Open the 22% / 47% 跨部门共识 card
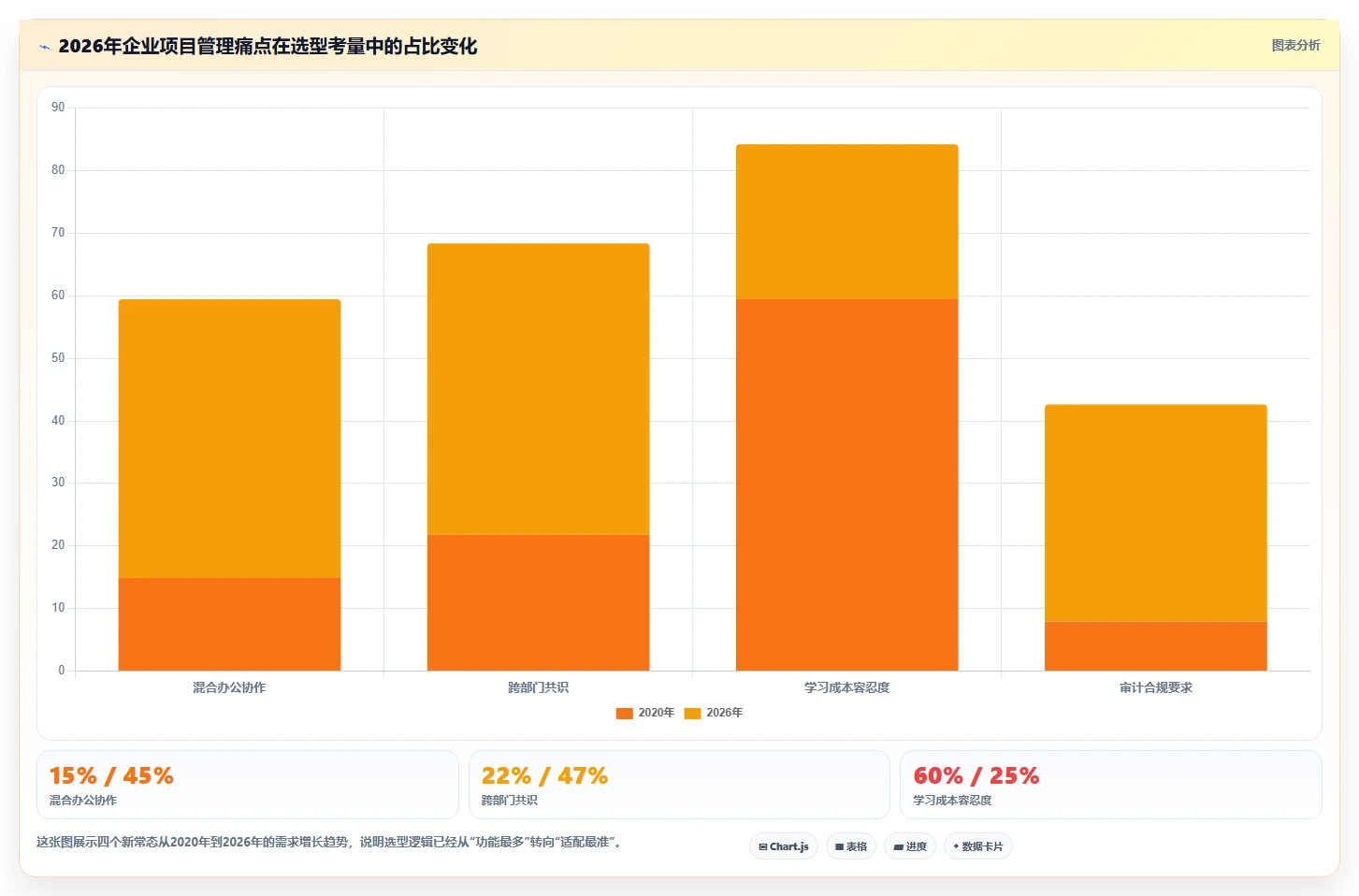Screen dimensions: 1359x896 [x=679, y=785]
